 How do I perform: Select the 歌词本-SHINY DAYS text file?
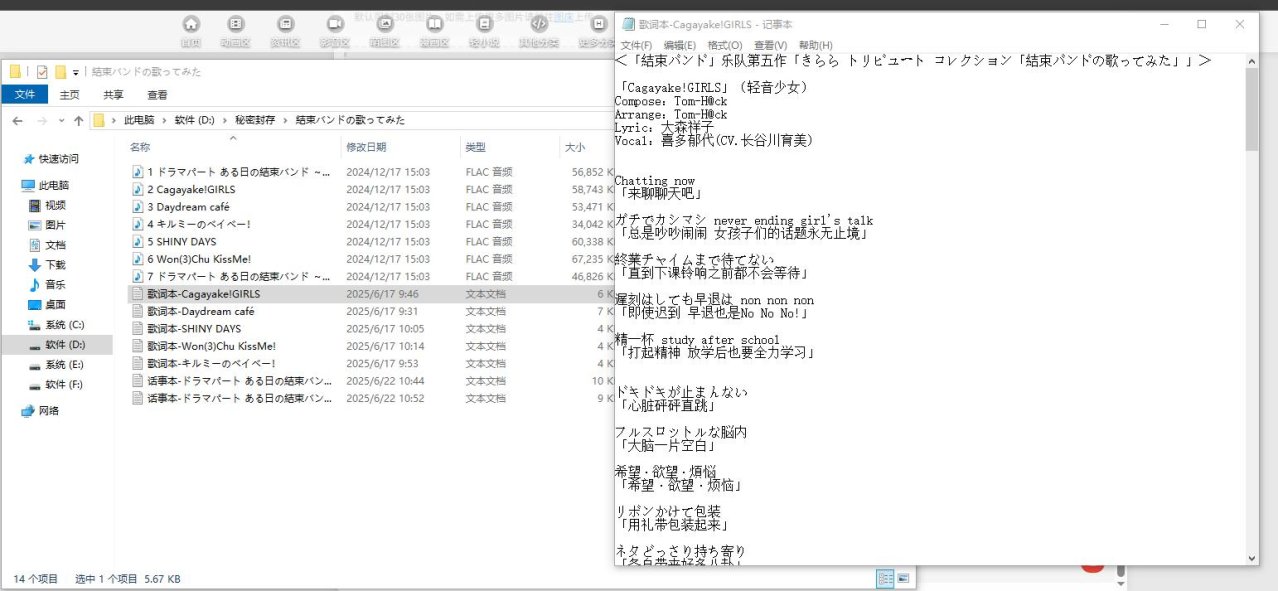194,329
